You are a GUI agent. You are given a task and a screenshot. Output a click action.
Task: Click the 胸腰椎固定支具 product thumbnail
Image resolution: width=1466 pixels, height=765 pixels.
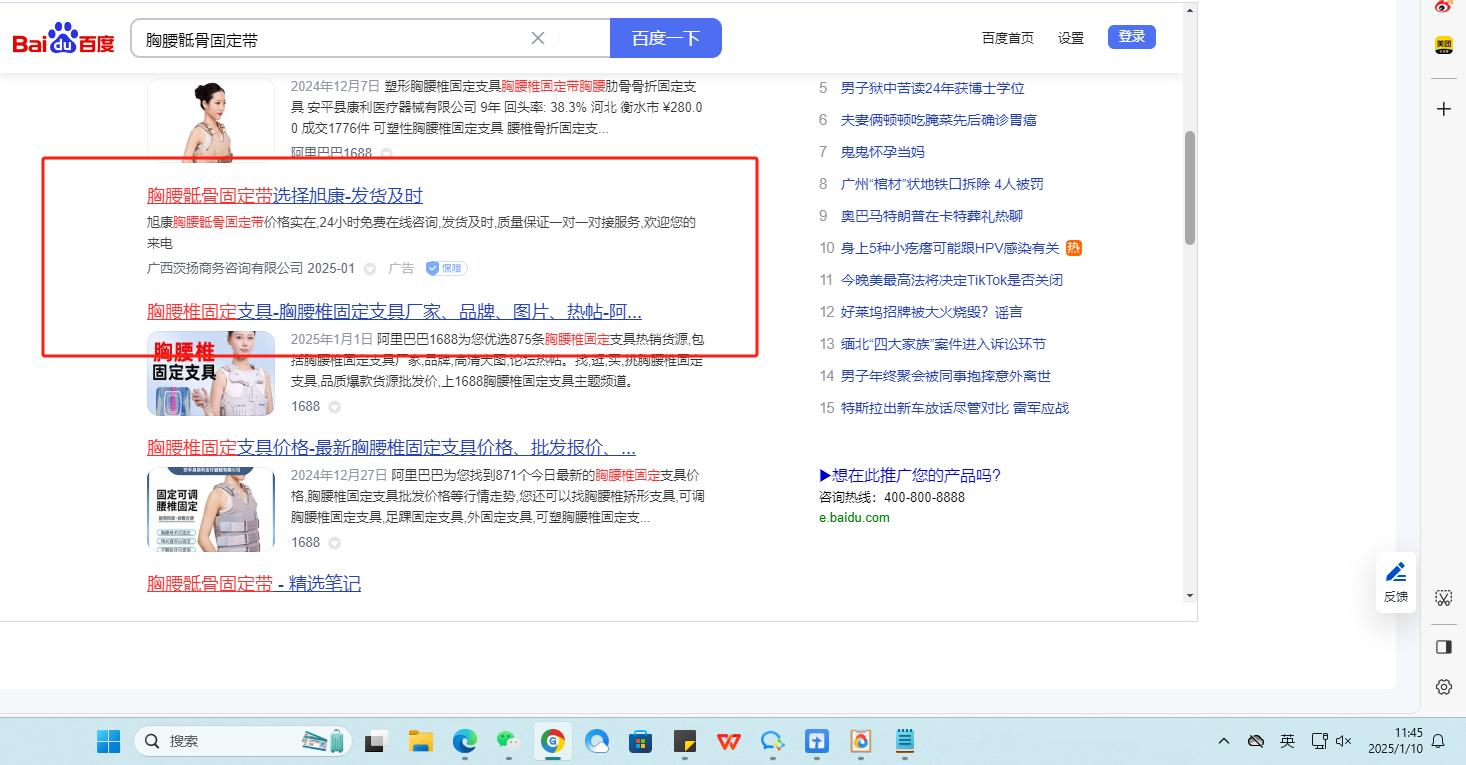(x=211, y=373)
